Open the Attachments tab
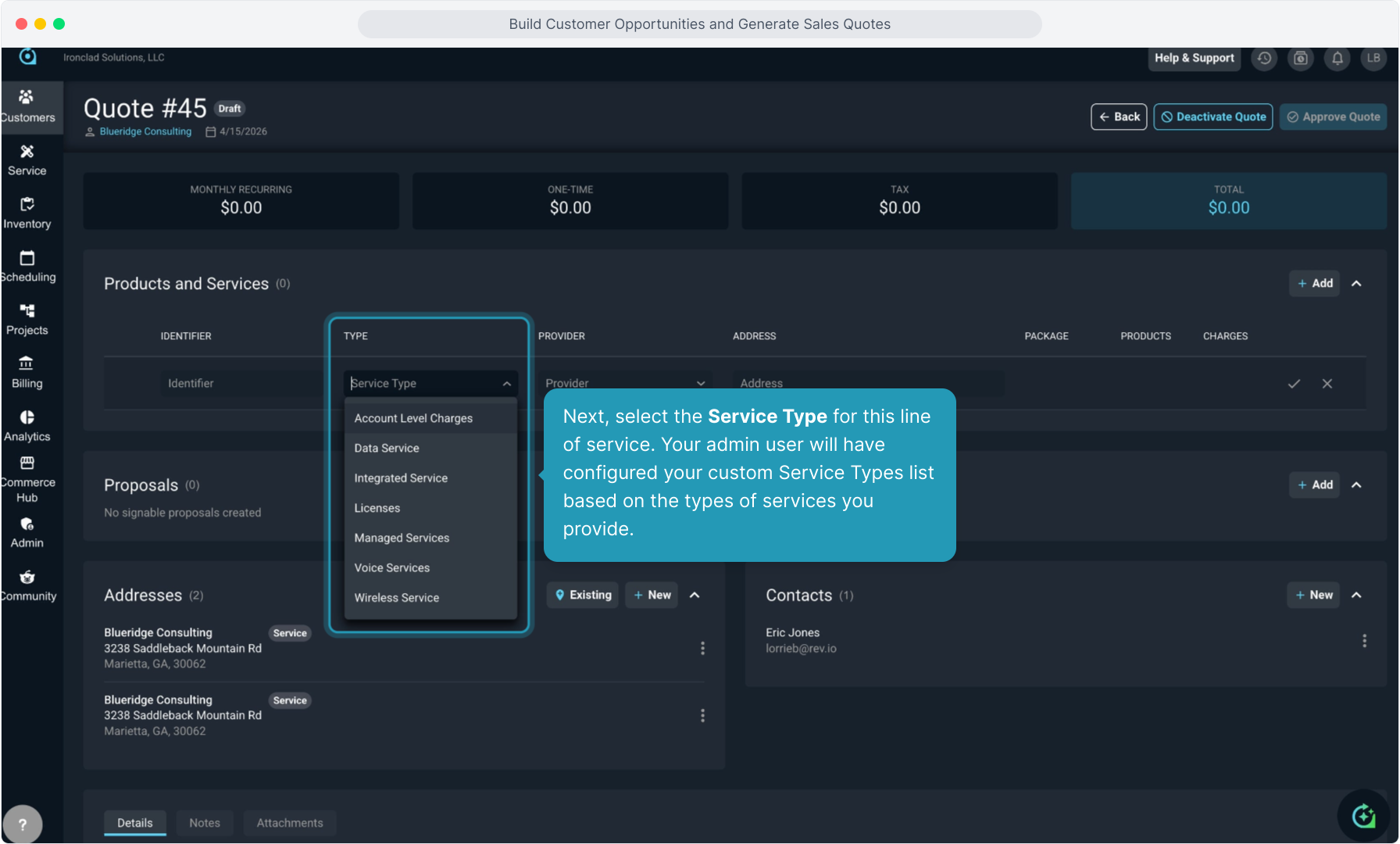This screenshot has width=1400, height=844. click(290, 823)
